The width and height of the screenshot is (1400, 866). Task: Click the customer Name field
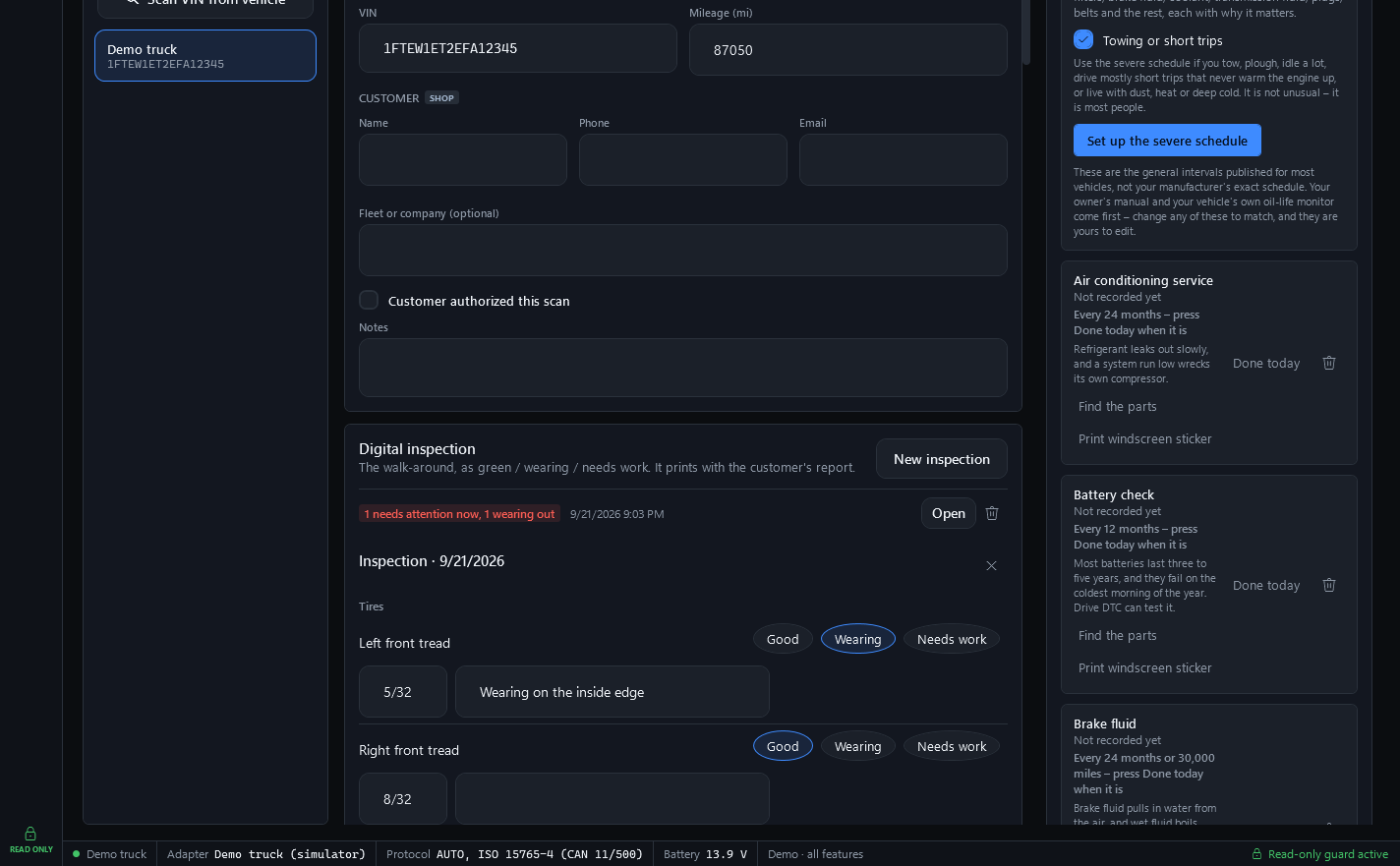(x=463, y=159)
